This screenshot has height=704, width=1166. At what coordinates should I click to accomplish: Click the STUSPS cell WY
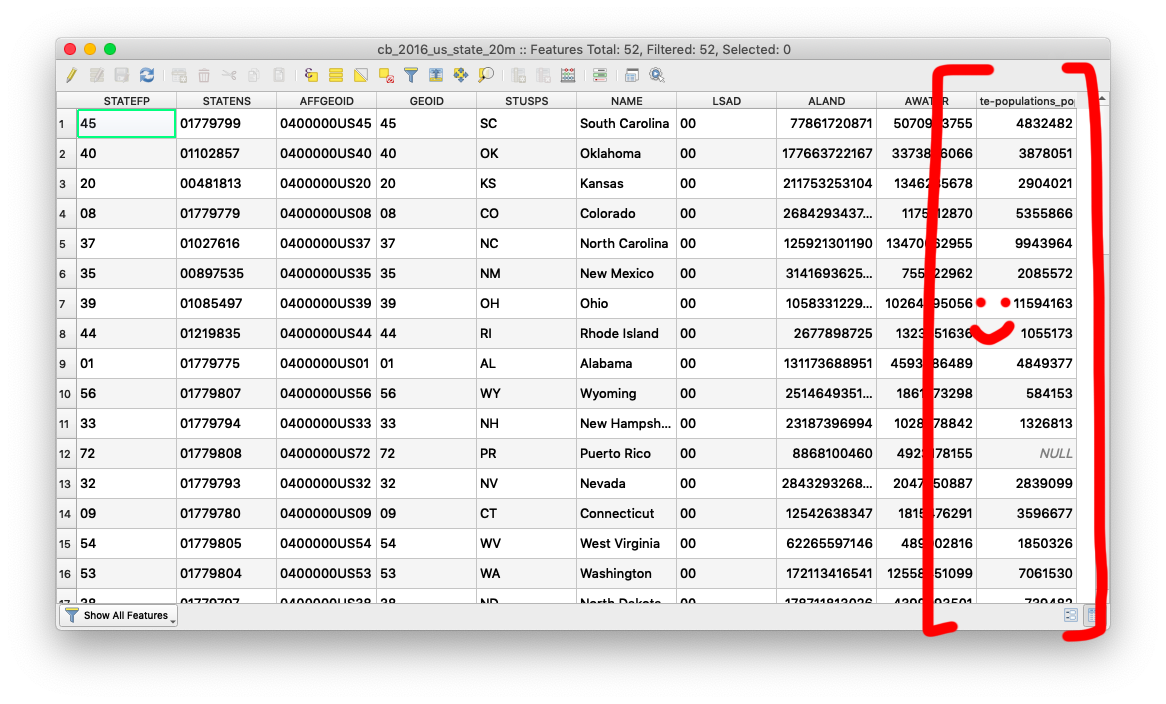point(526,393)
